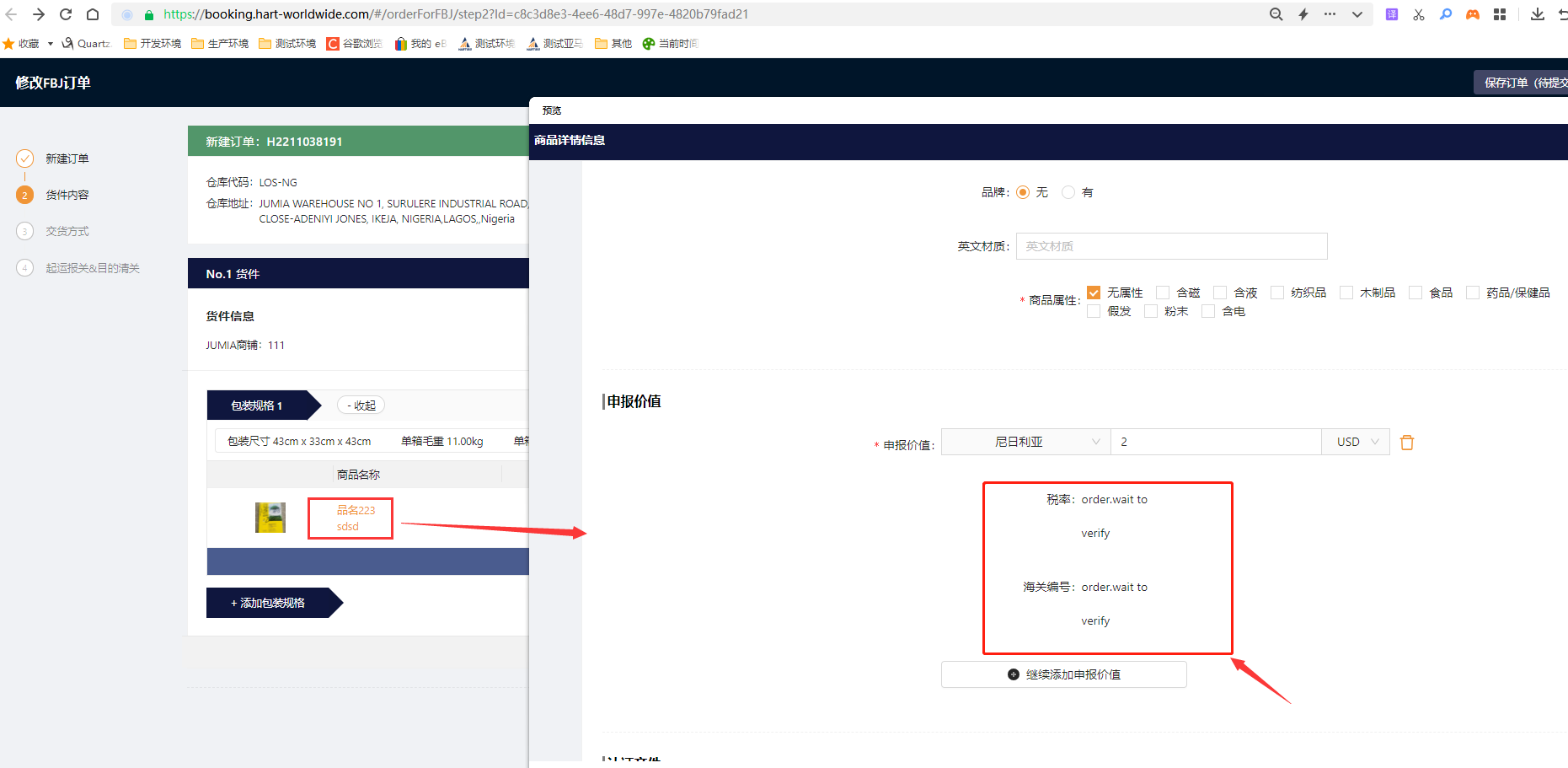Image resolution: width=1568 pixels, height=768 pixels.
Task: Collapse package spec with 收起 button
Action: tap(361, 405)
